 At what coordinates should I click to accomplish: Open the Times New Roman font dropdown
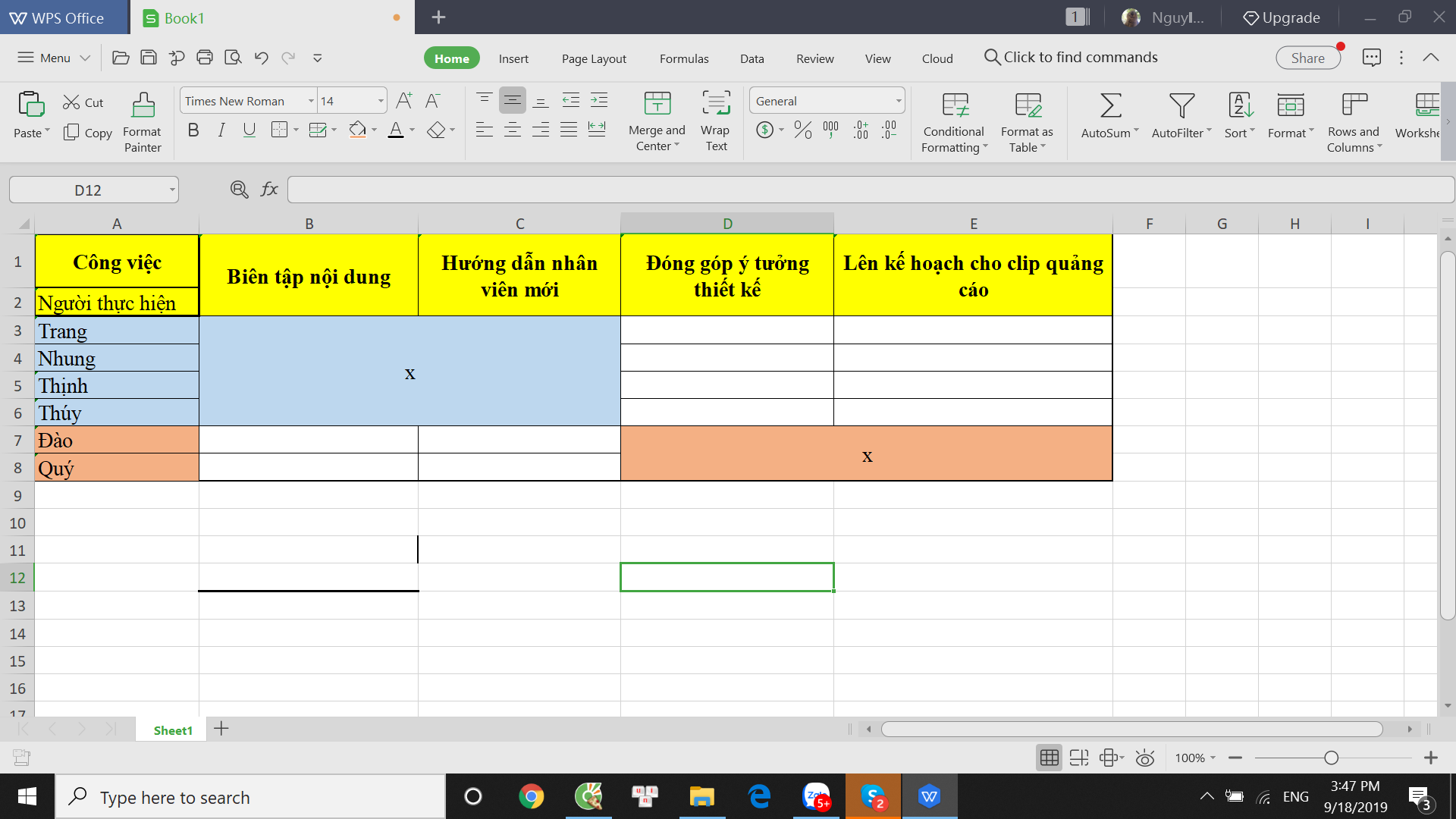311,101
